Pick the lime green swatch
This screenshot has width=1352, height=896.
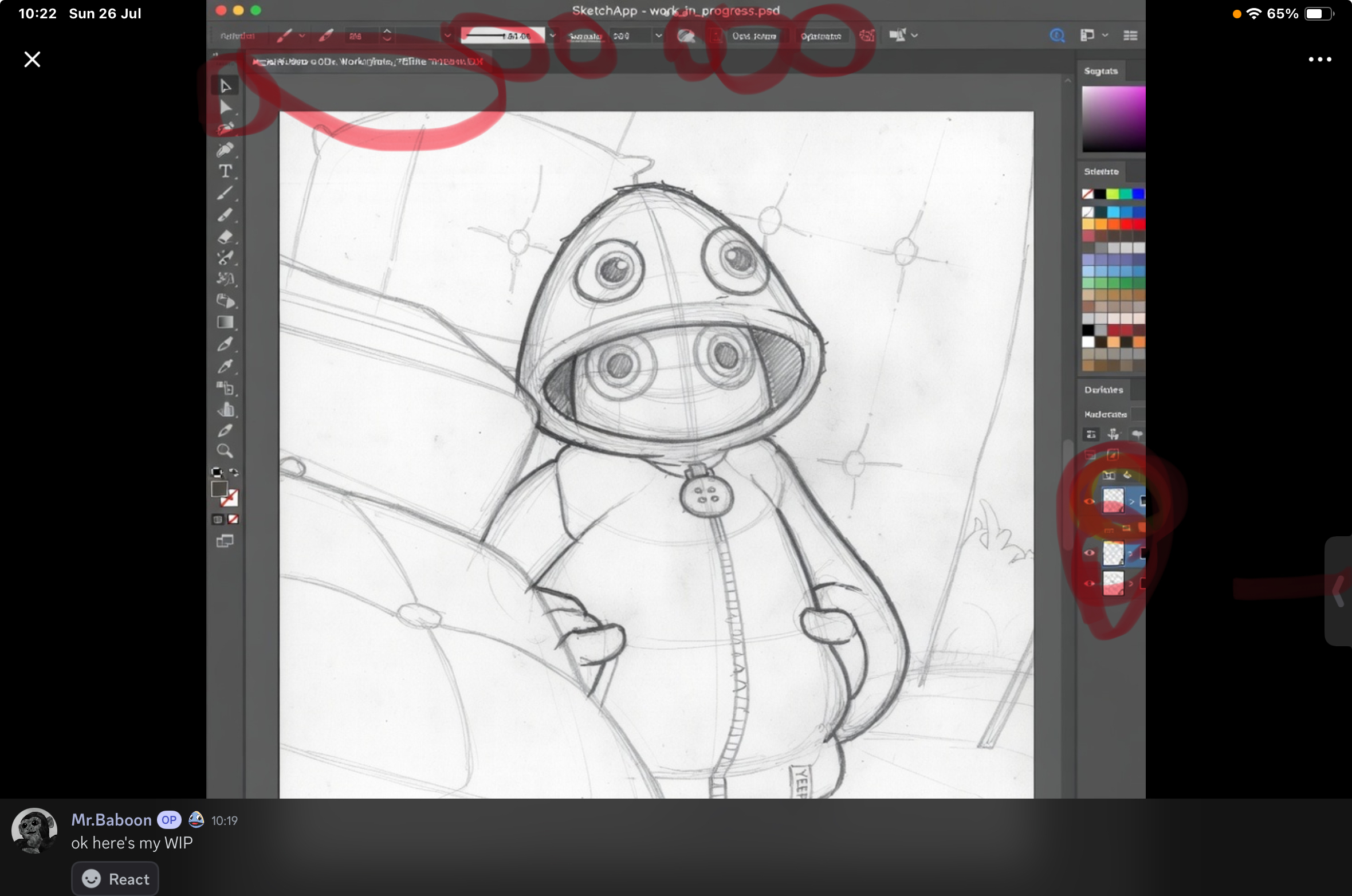point(1113,194)
